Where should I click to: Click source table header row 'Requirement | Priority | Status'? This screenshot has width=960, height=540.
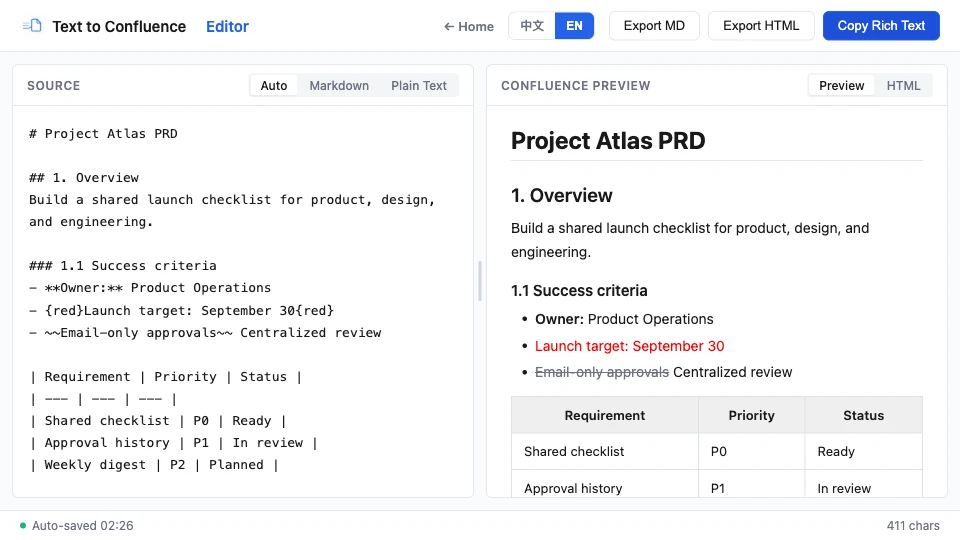[165, 377]
